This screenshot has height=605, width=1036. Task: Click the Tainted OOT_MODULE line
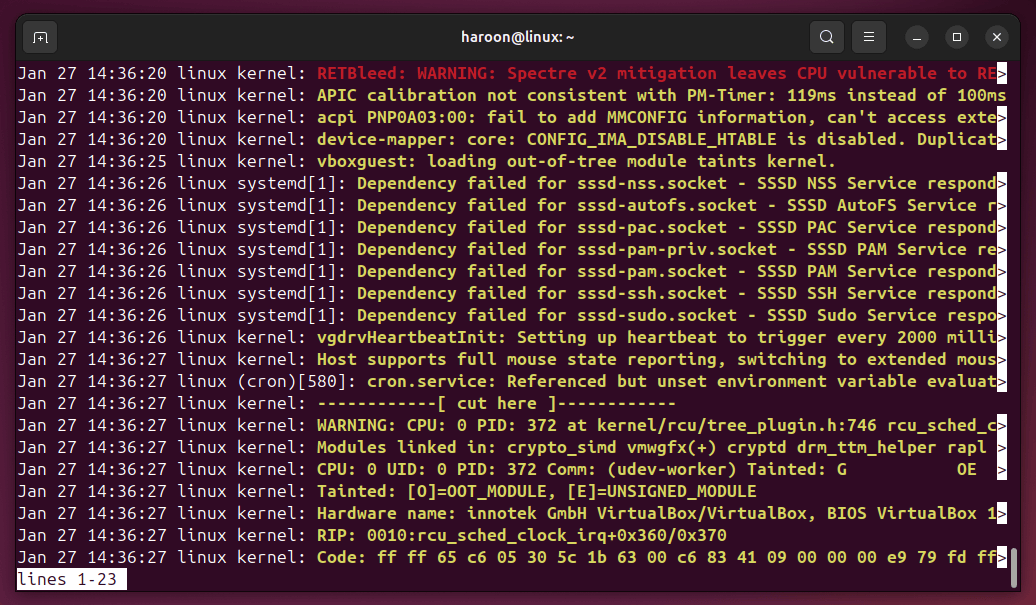click(536, 491)
